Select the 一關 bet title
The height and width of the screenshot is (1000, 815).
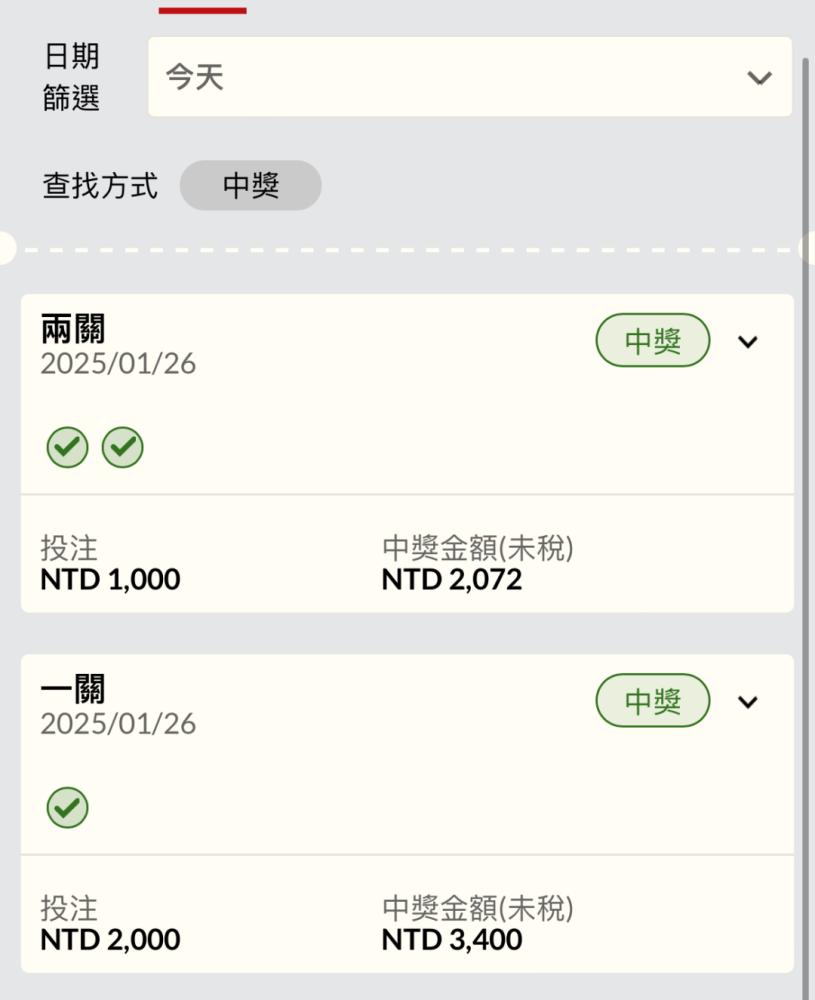point(73,689)
